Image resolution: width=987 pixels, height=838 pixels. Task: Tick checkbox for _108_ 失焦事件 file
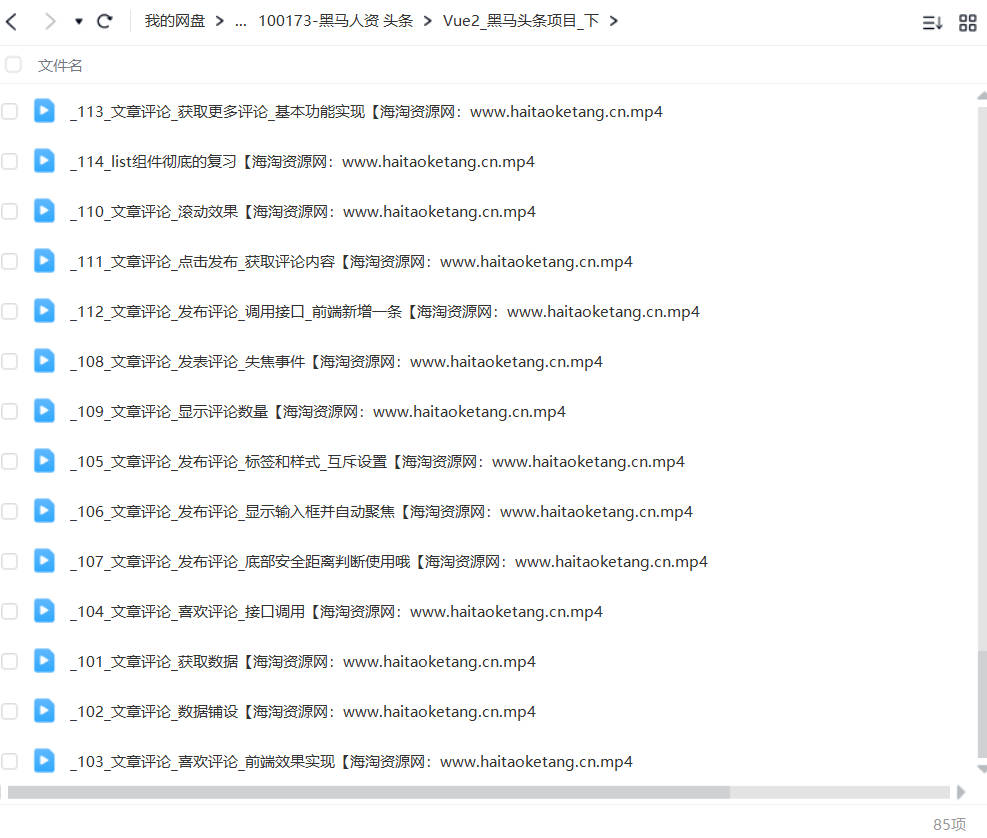9,361
